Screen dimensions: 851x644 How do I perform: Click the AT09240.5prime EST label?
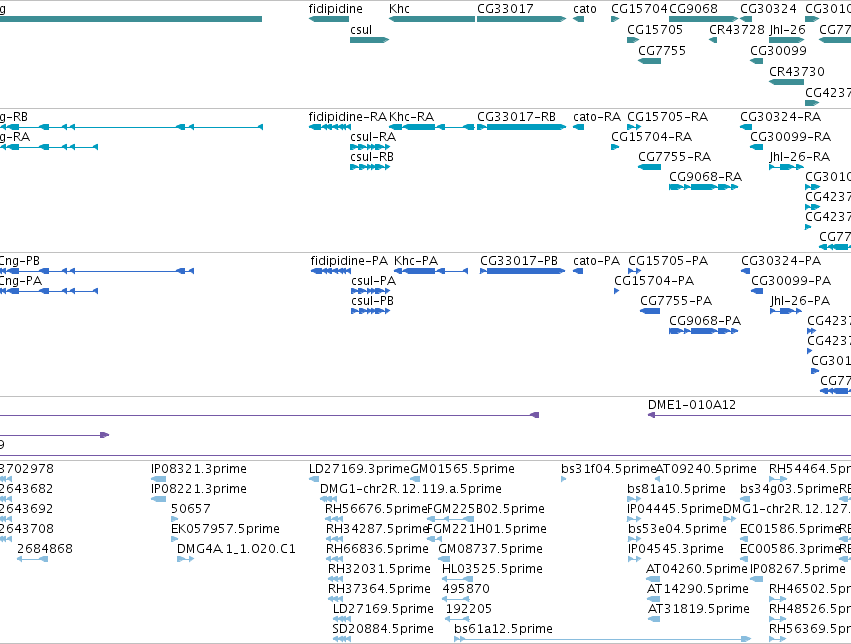click(706, 469)
